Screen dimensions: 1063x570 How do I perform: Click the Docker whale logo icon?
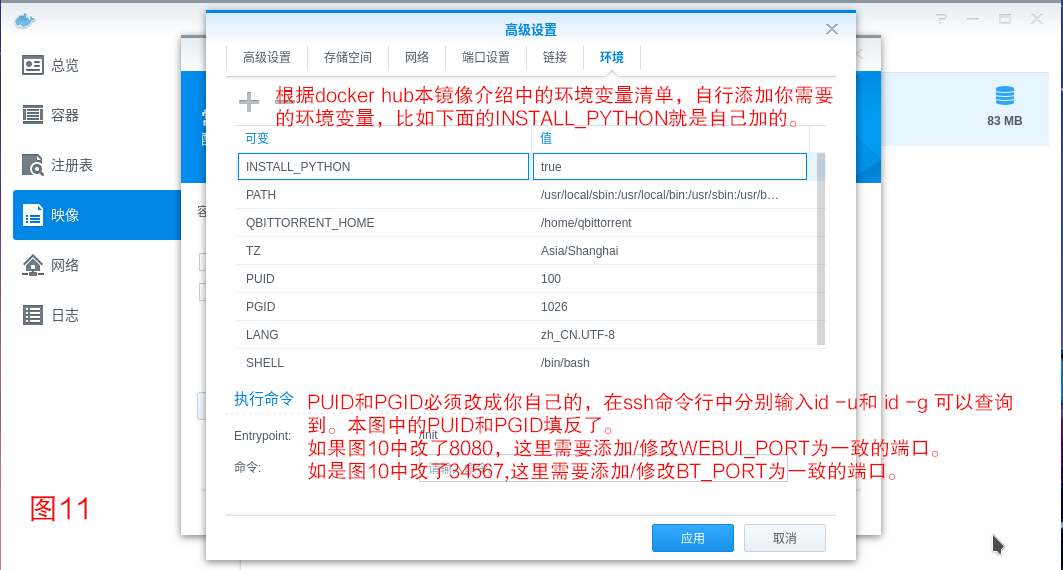click(24, 20)
